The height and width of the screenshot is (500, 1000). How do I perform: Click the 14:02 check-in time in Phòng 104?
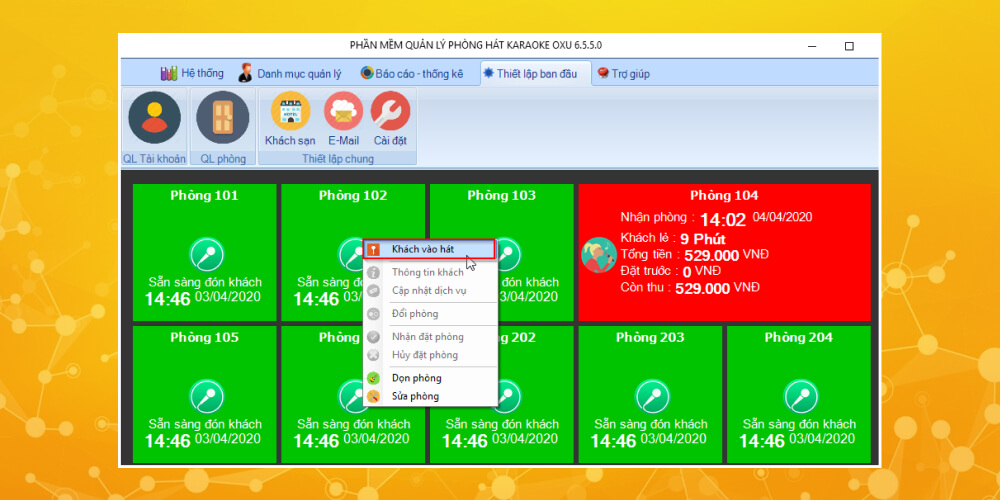(723, 220)
